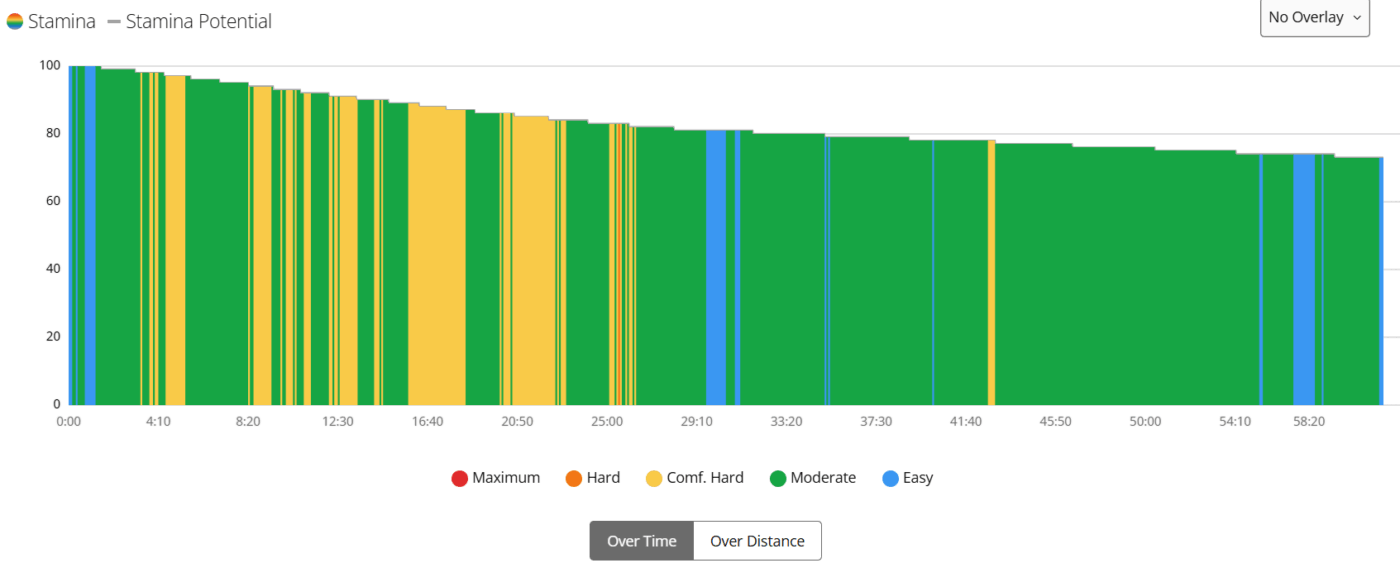
Task: Click the 4:10 time axis label
Action: pyautogui.click(x=158, y=421)
